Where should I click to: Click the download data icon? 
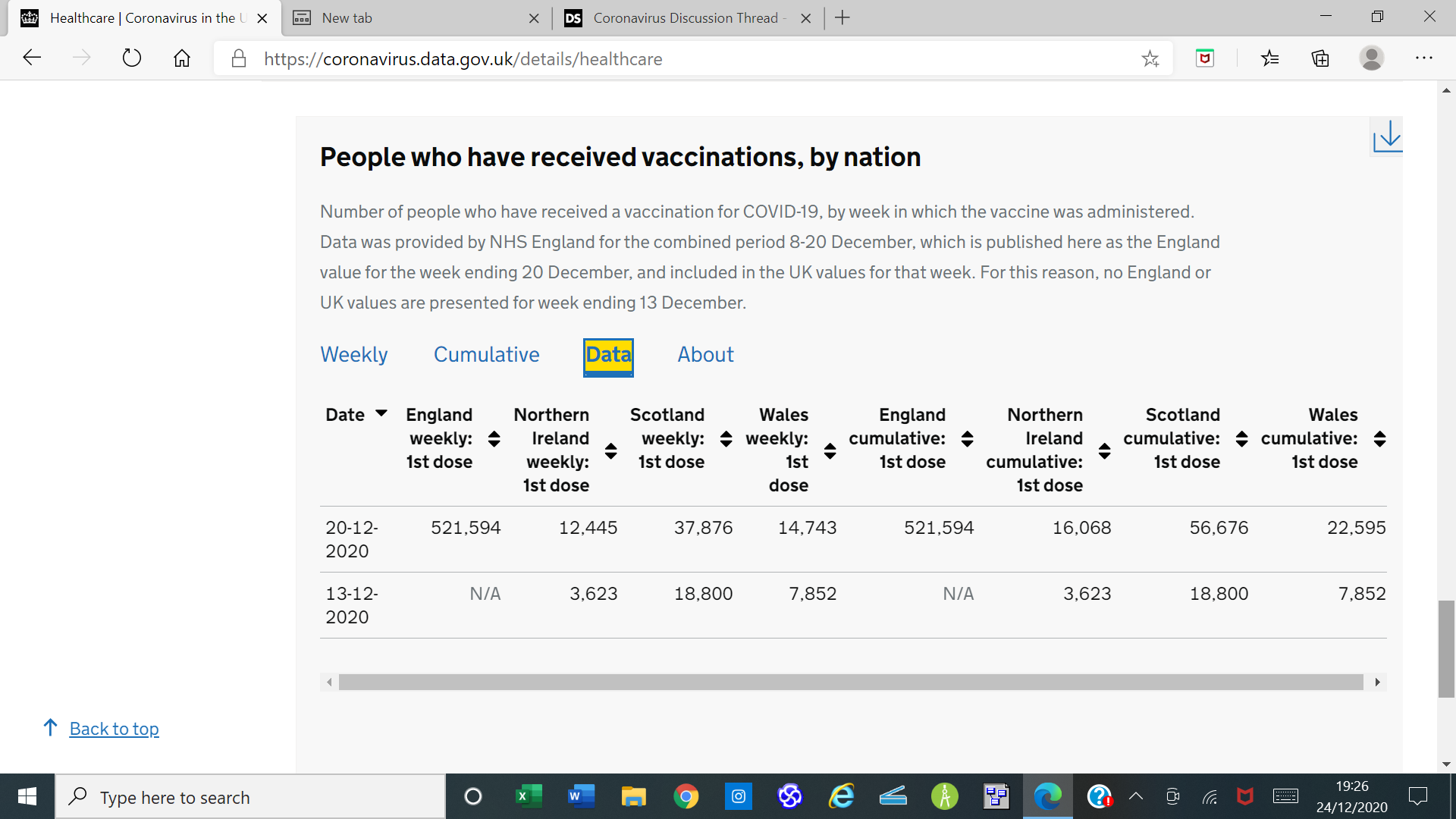click(x=1387, y=136)
